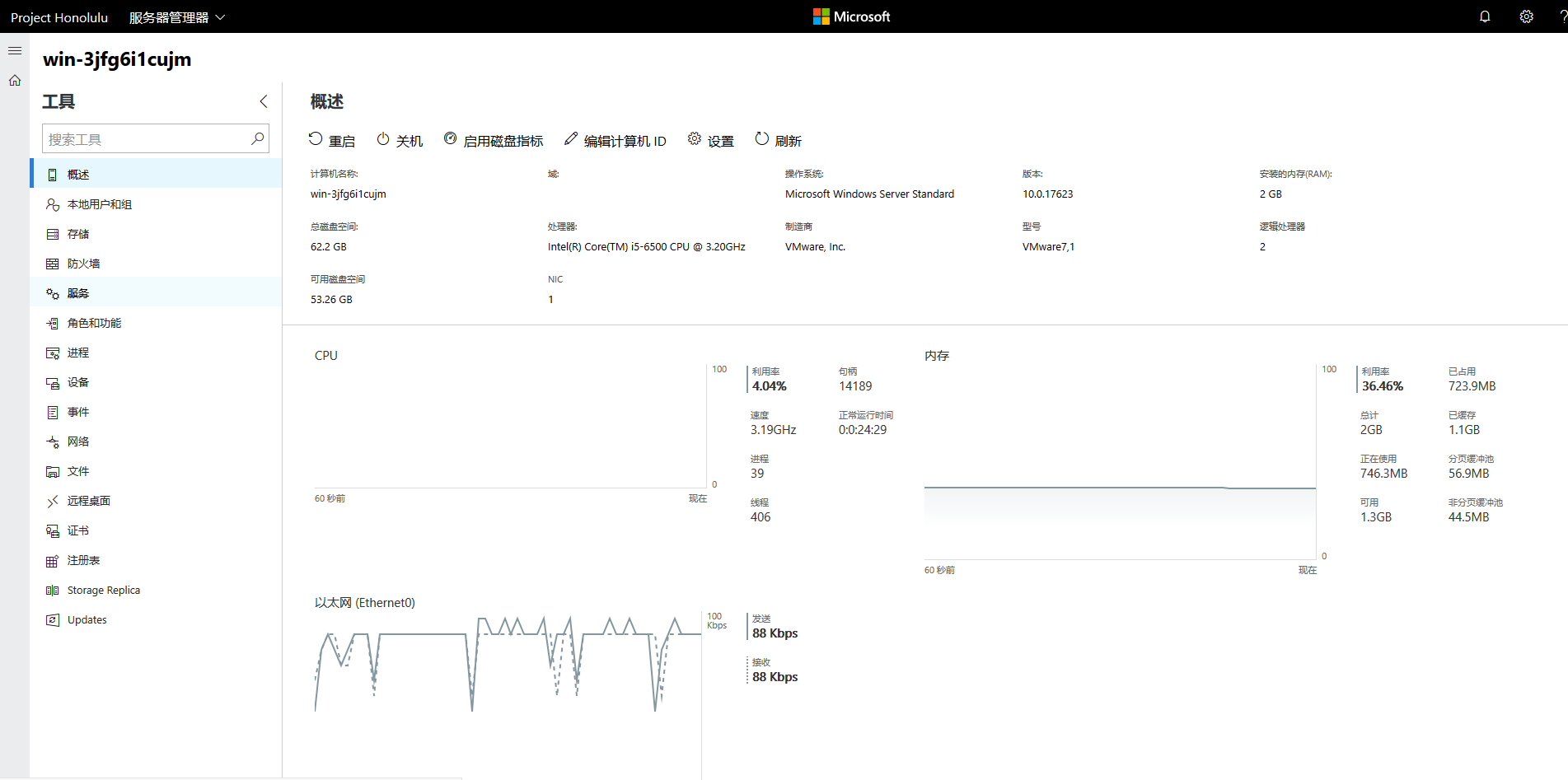Click into the 搜索工具 search field

pos(156,138)
